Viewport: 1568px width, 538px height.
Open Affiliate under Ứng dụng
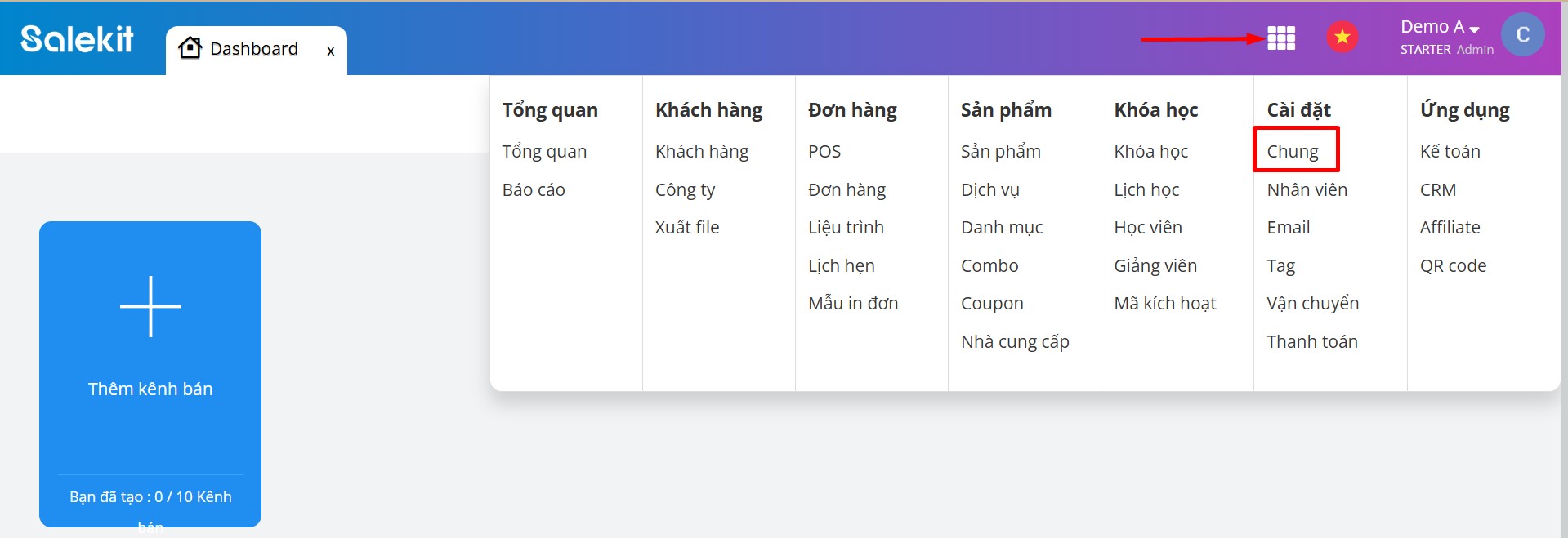pos(1450,228)
